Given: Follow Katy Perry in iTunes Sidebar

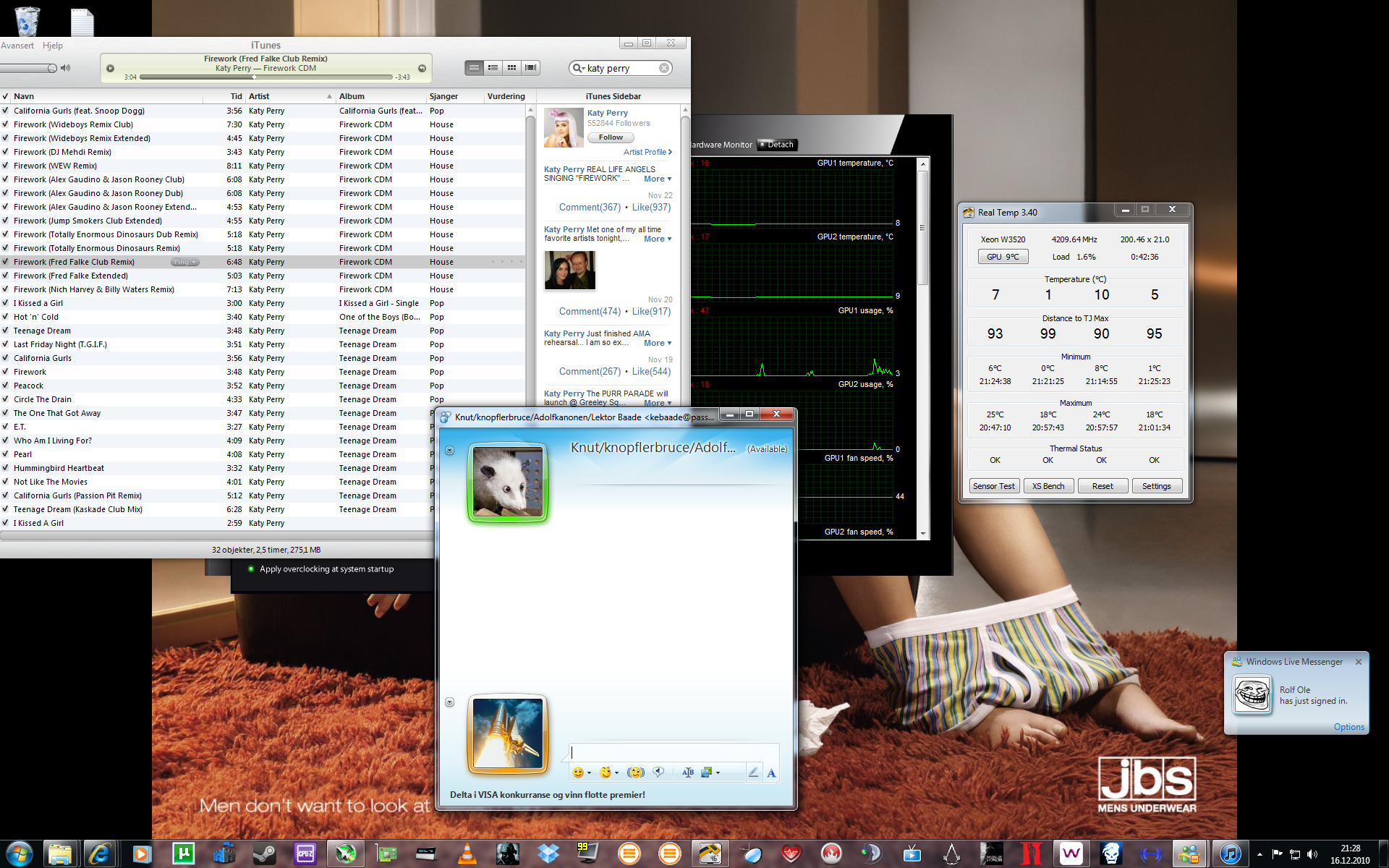Looking at the screenshot, I should coord(611,137).
